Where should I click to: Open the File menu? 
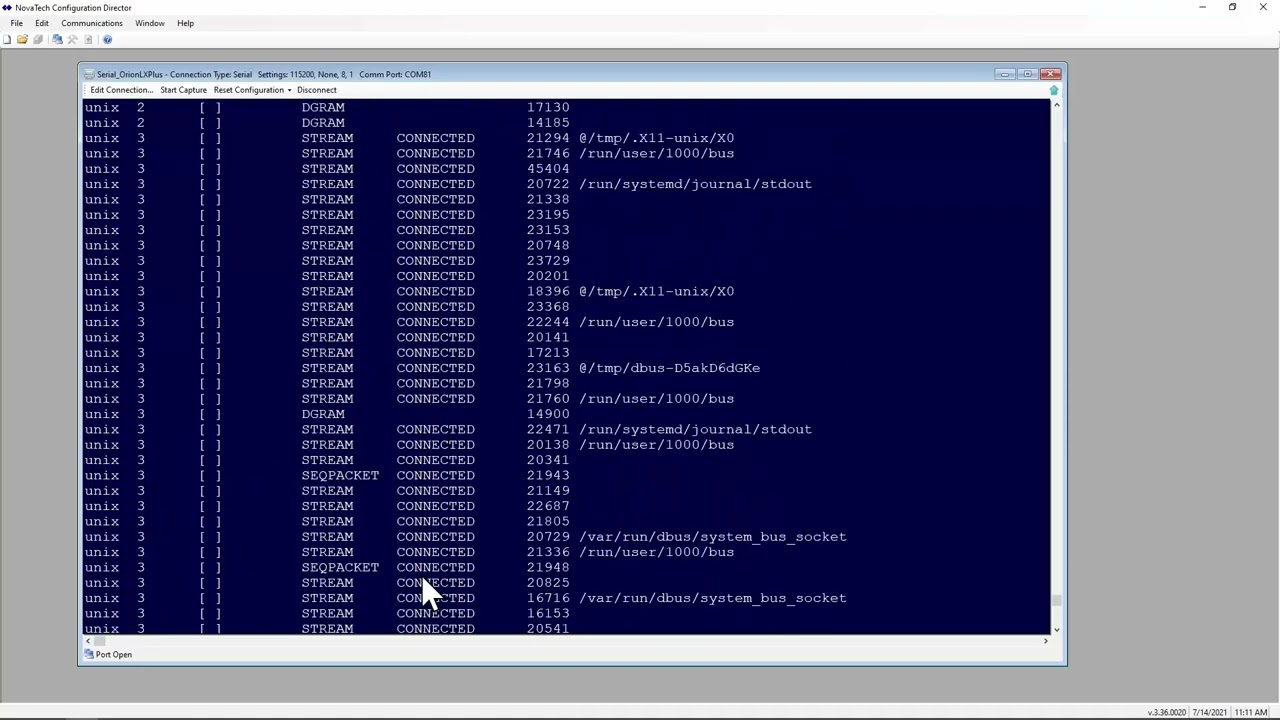pyautogui.click(x=17, y=23)
